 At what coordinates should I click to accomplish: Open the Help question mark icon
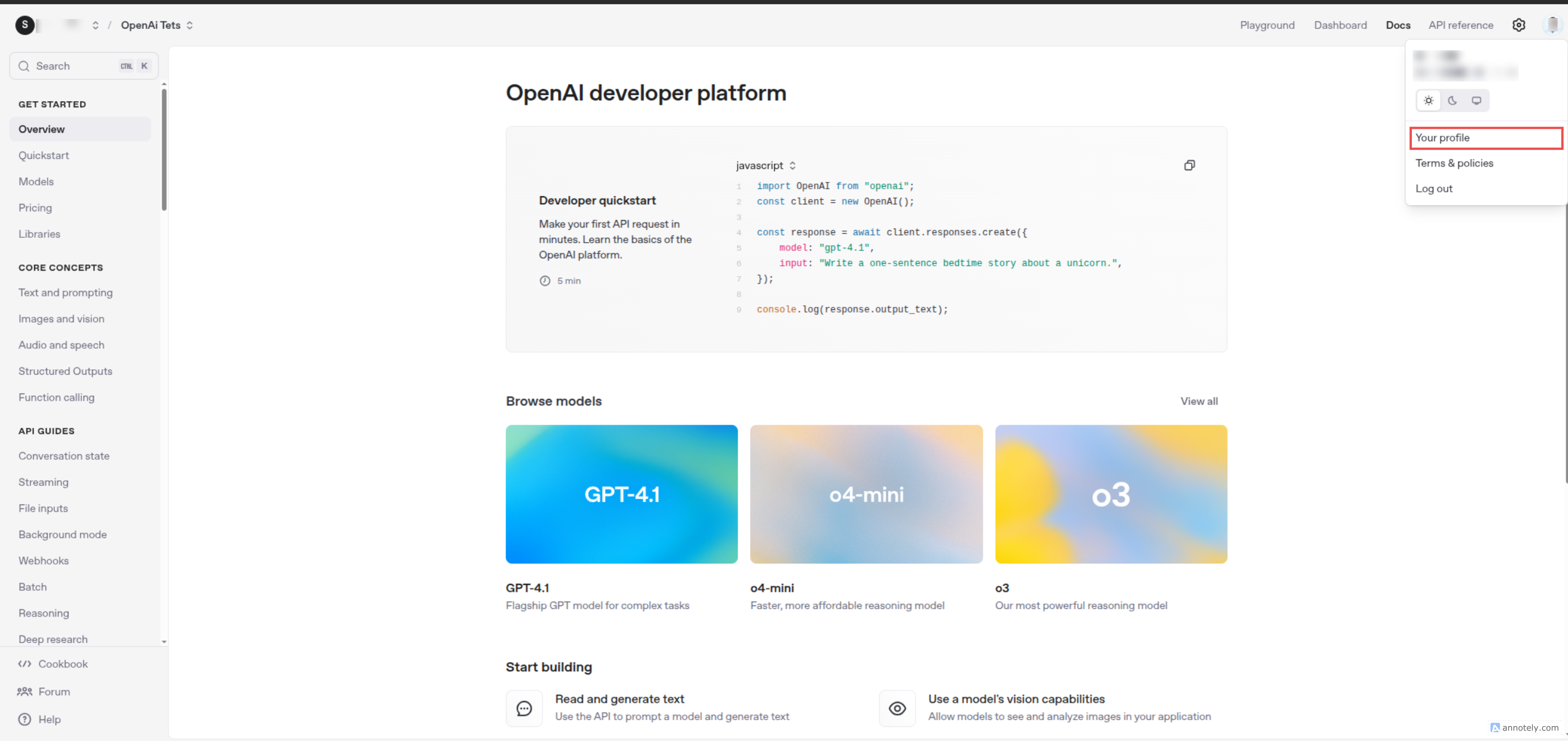[25, 719]
